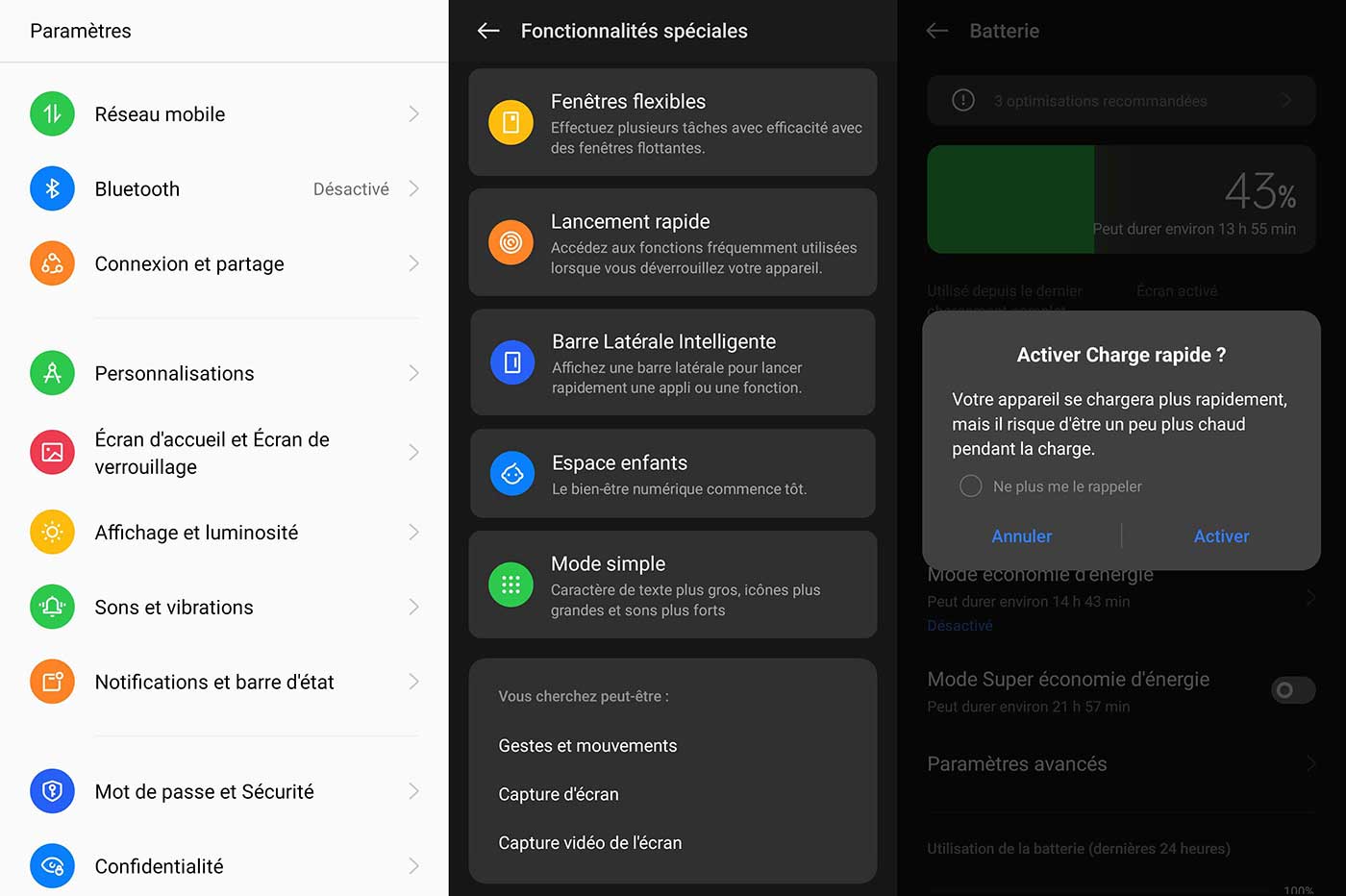Open Notifications et barre d'état chevron

tap(413, 682)
